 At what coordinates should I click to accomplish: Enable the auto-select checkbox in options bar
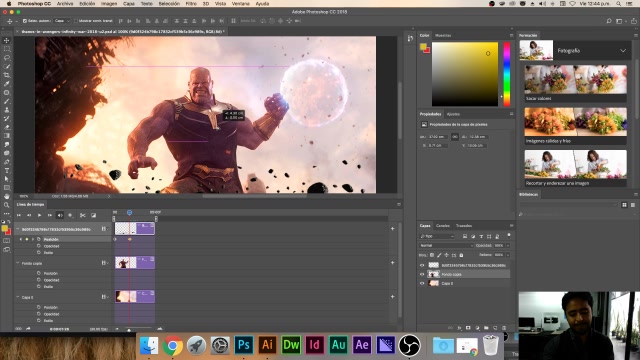click(24, 21)
